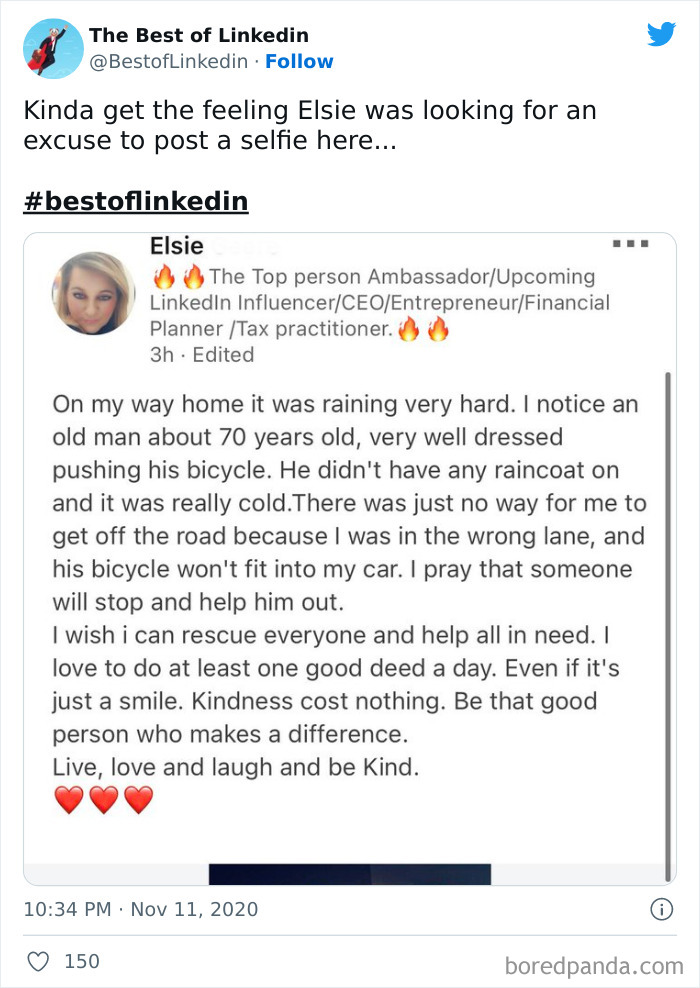The image size is (700, 988).
Task: Click the Twitter bird logo
Action: 661,33
